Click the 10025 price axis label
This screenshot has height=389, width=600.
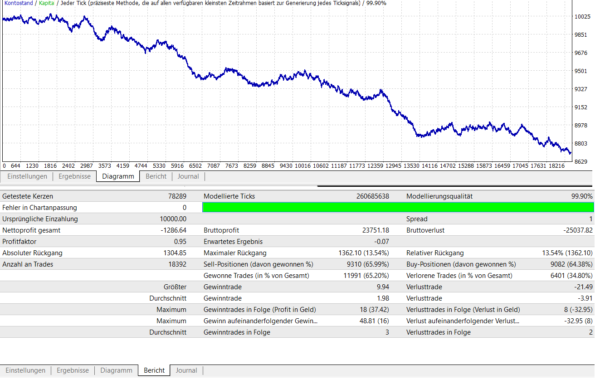[582, 17]
